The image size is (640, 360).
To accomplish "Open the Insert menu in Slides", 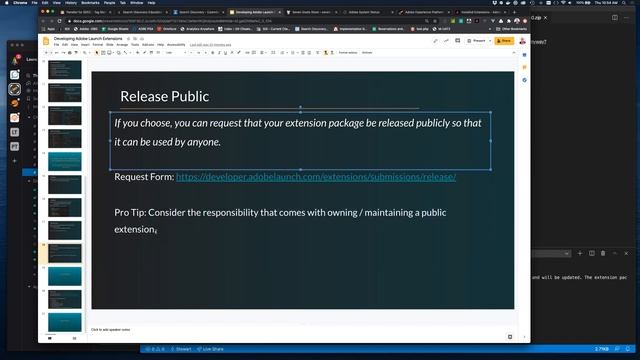I will pos(85,44).
